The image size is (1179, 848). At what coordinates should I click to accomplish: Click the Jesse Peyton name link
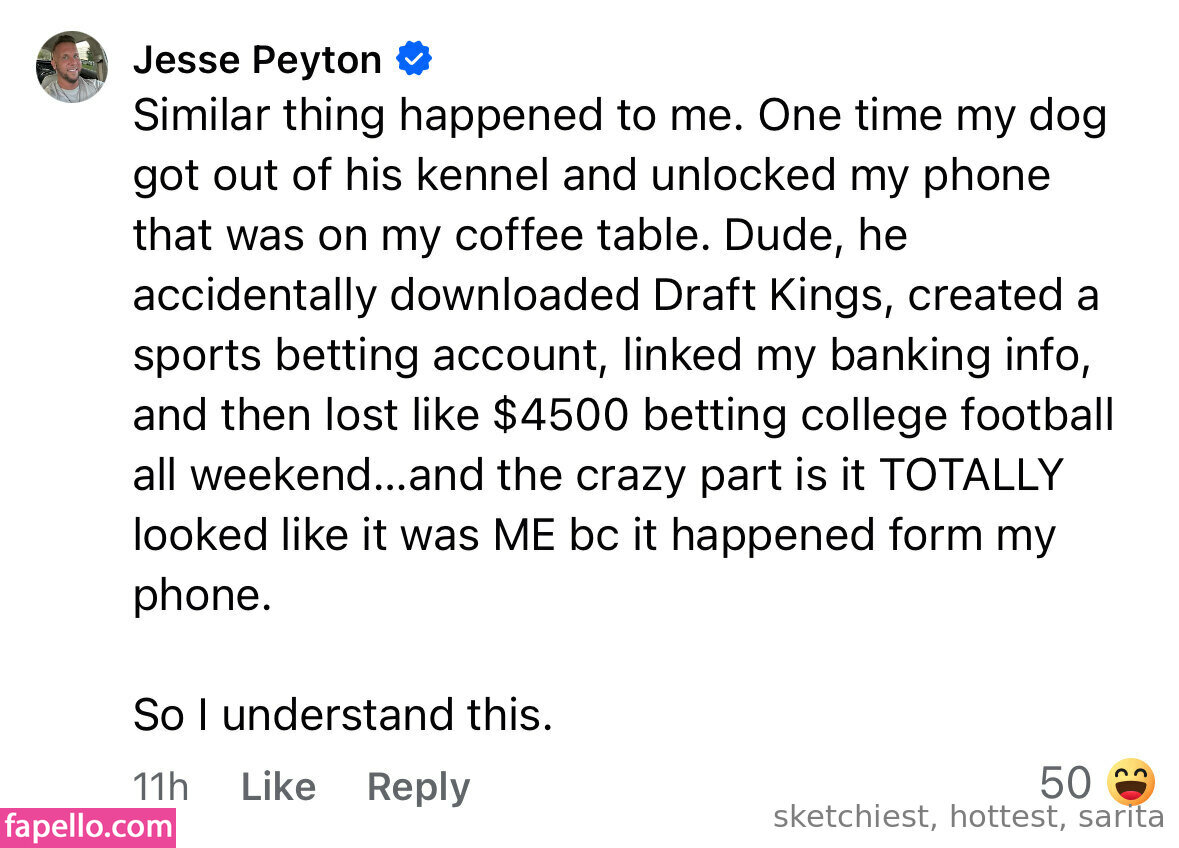tap(257, 61)
